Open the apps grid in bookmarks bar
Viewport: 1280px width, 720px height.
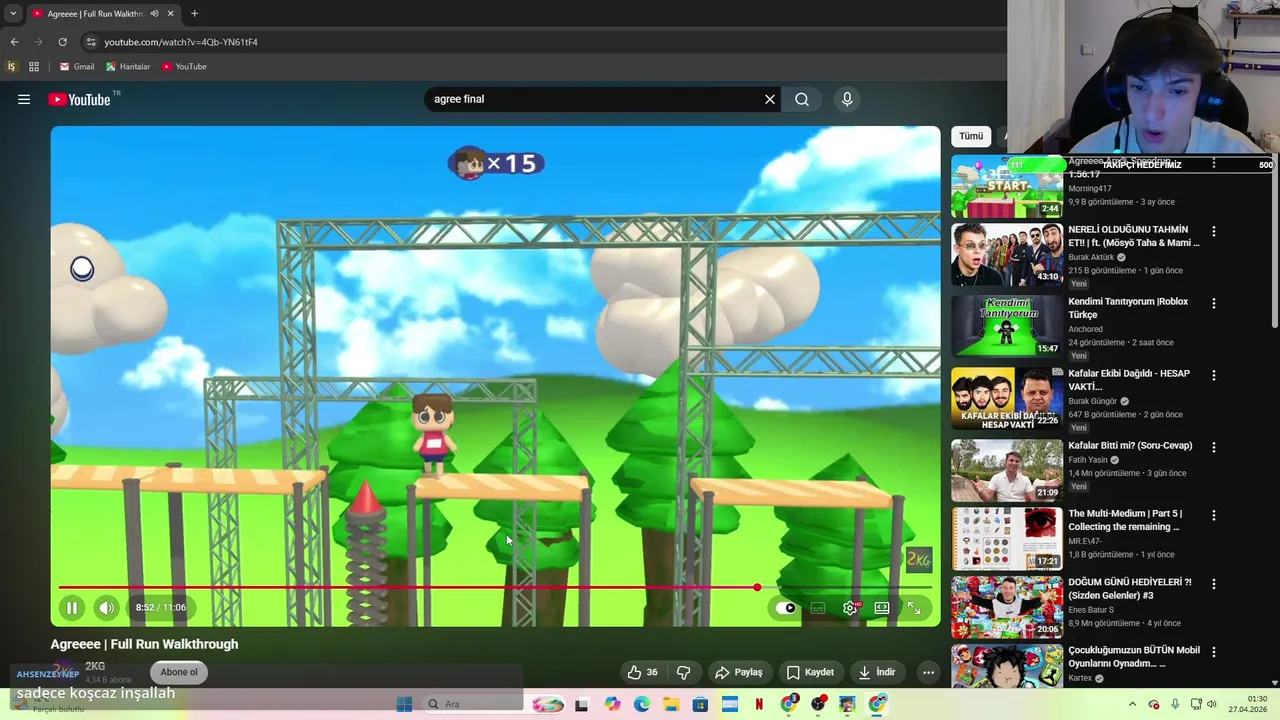point(34,67)
